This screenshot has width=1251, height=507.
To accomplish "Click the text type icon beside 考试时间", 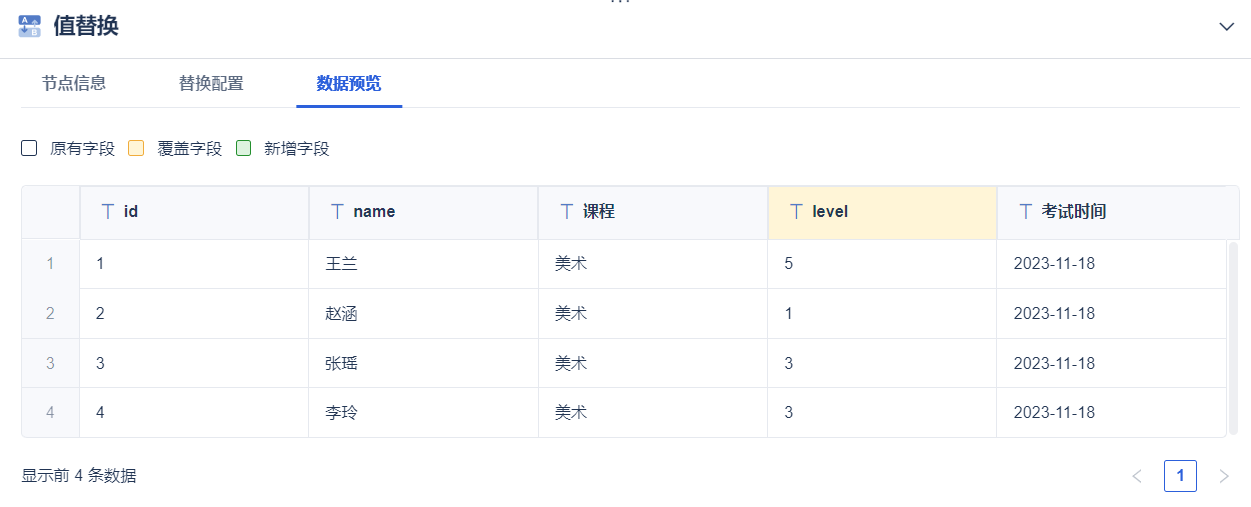I will (x=1025, y=212).
